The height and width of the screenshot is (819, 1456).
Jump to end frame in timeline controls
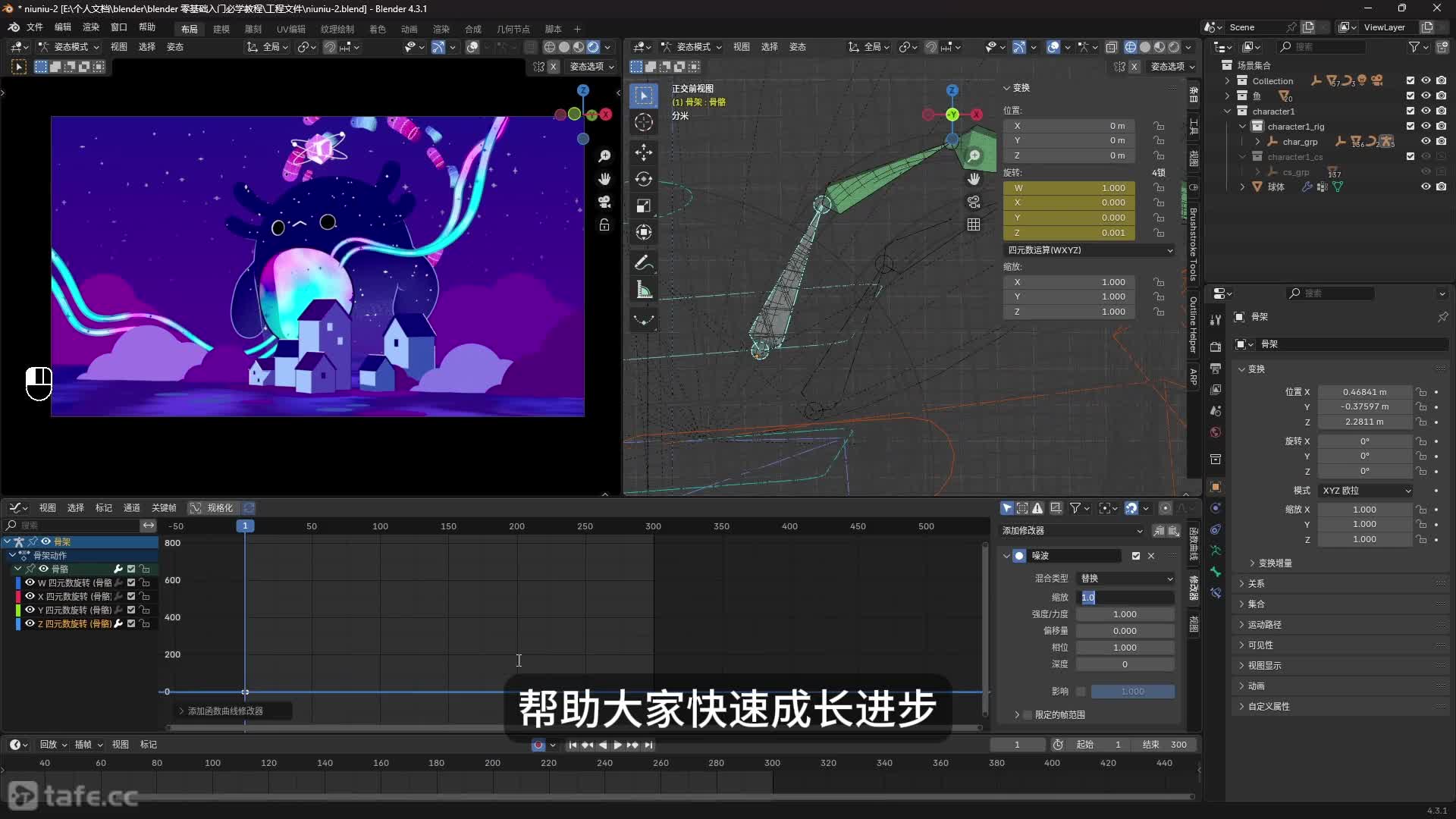(x=648, y=745)
